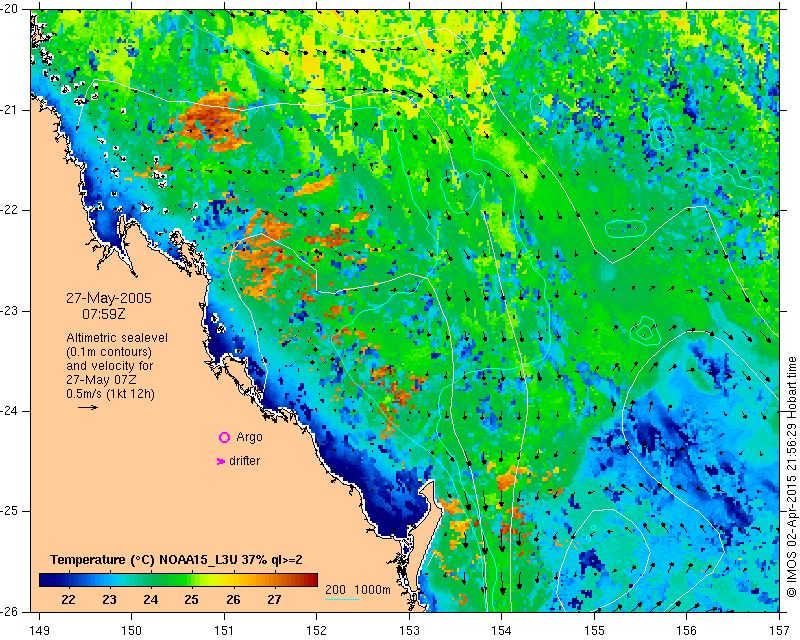Viewport: 800px width, 640px height.
Task: Click the longitude axis label '157'
Action: 780,631
